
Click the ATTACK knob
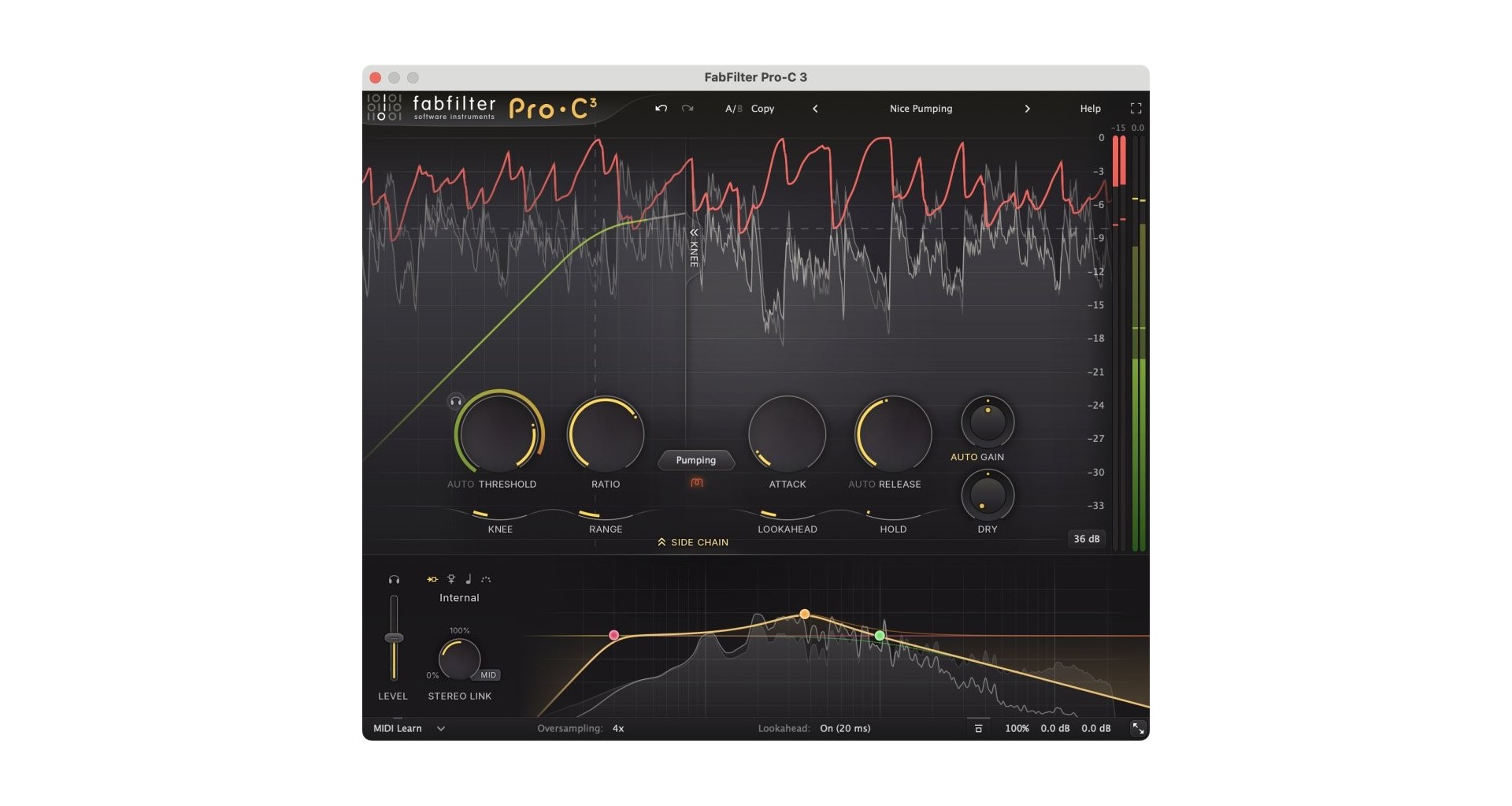[787, 433]
